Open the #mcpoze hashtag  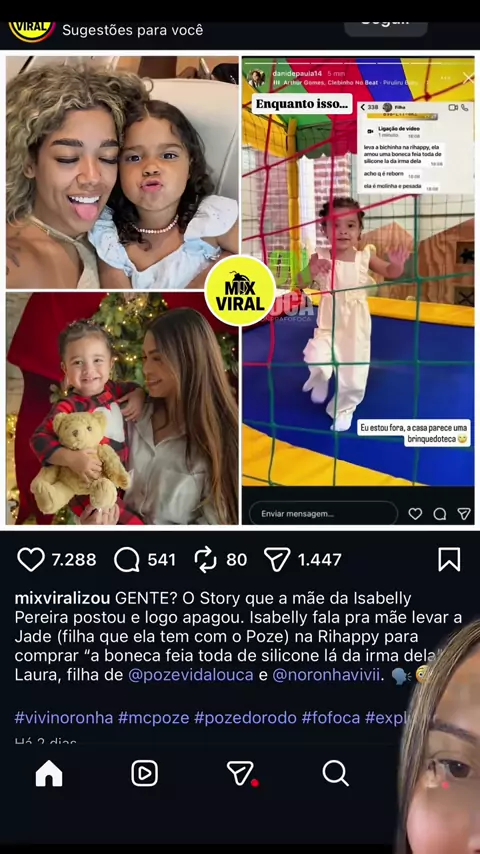(x=153, y=717)
